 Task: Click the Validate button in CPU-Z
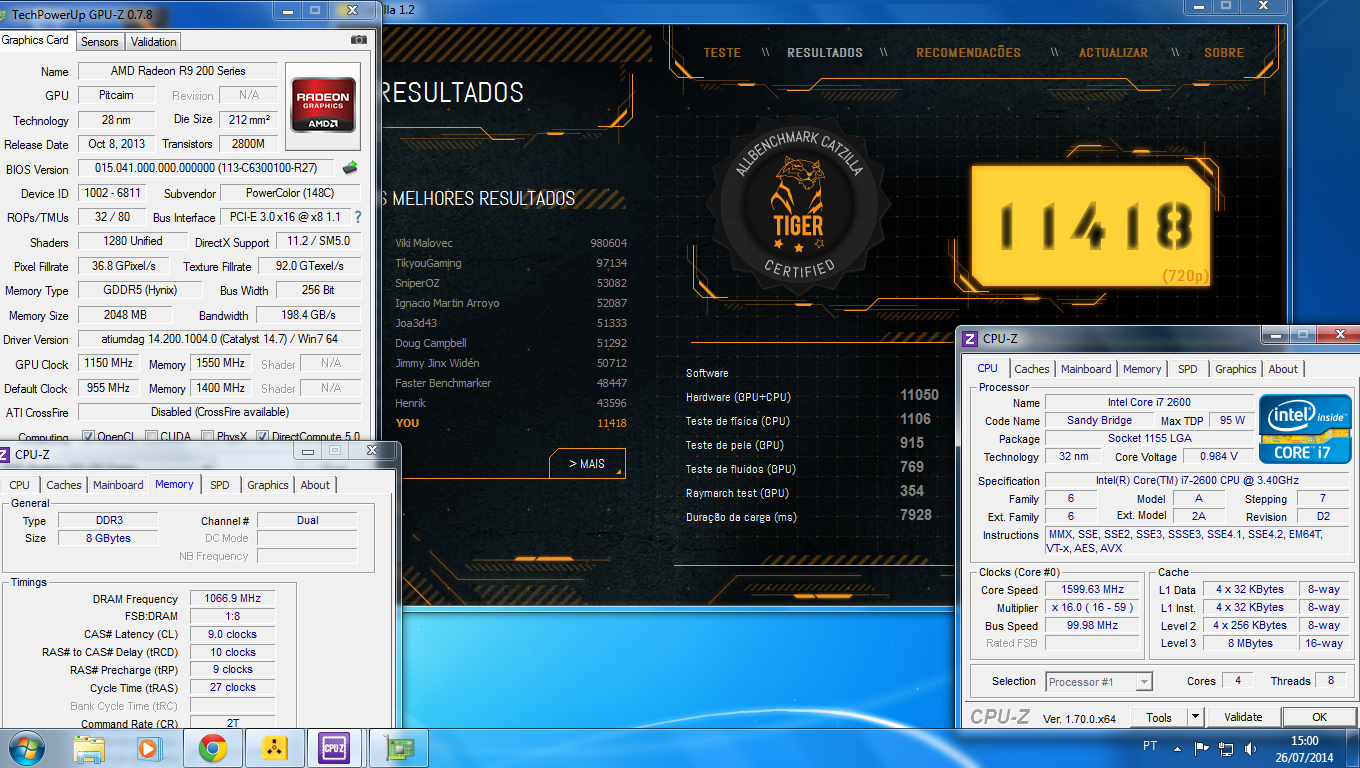coord(1243,717)
